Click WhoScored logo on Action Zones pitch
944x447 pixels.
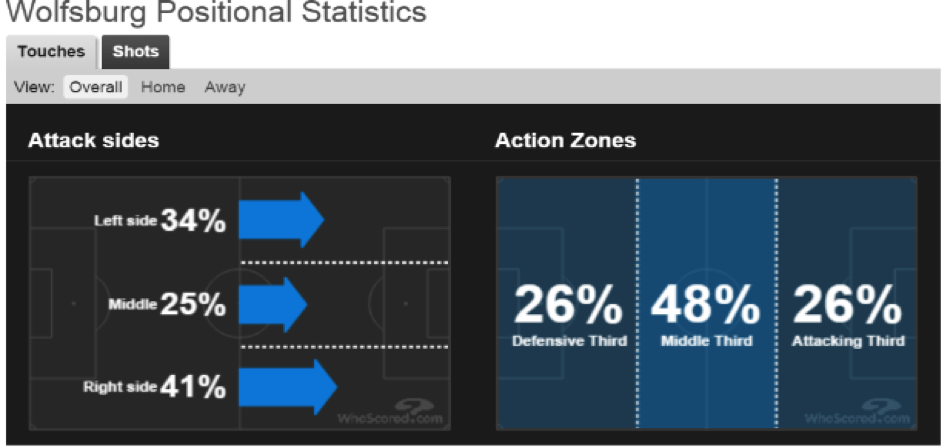click(857, 412)
